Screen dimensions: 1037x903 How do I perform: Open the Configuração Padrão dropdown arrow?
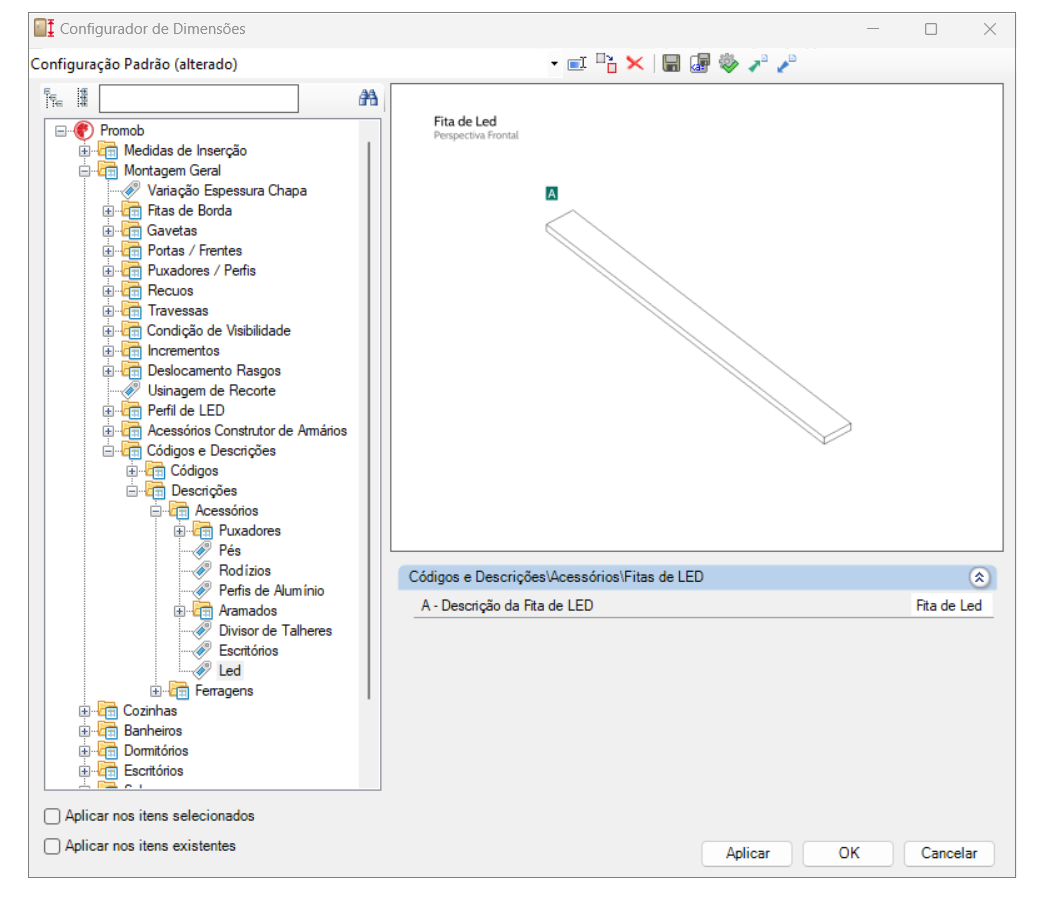(x=554, y=64)
